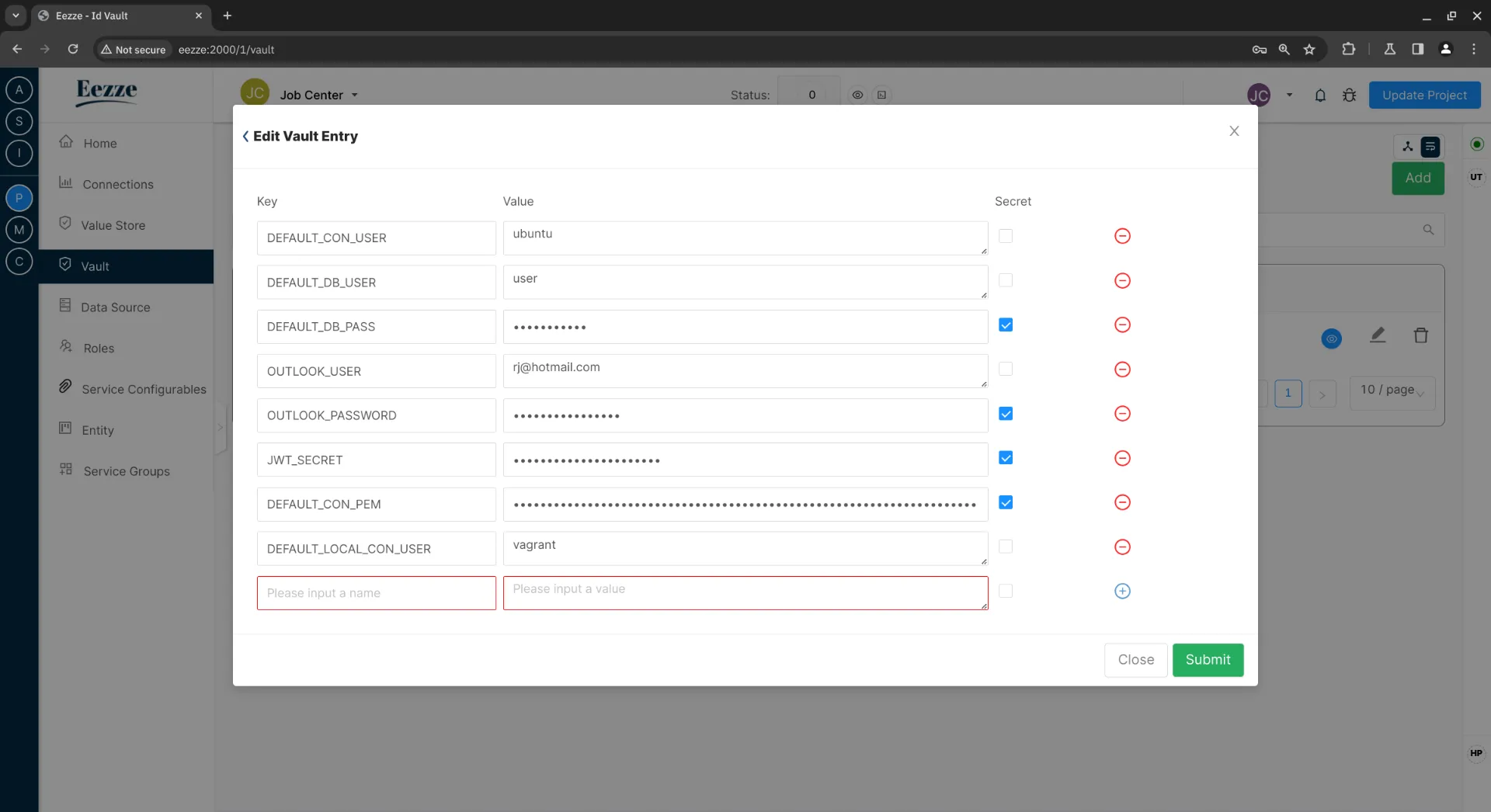Select the Eezze - Id Vault browser tab
The image size is (1491, 812).
tap(116, 16)
